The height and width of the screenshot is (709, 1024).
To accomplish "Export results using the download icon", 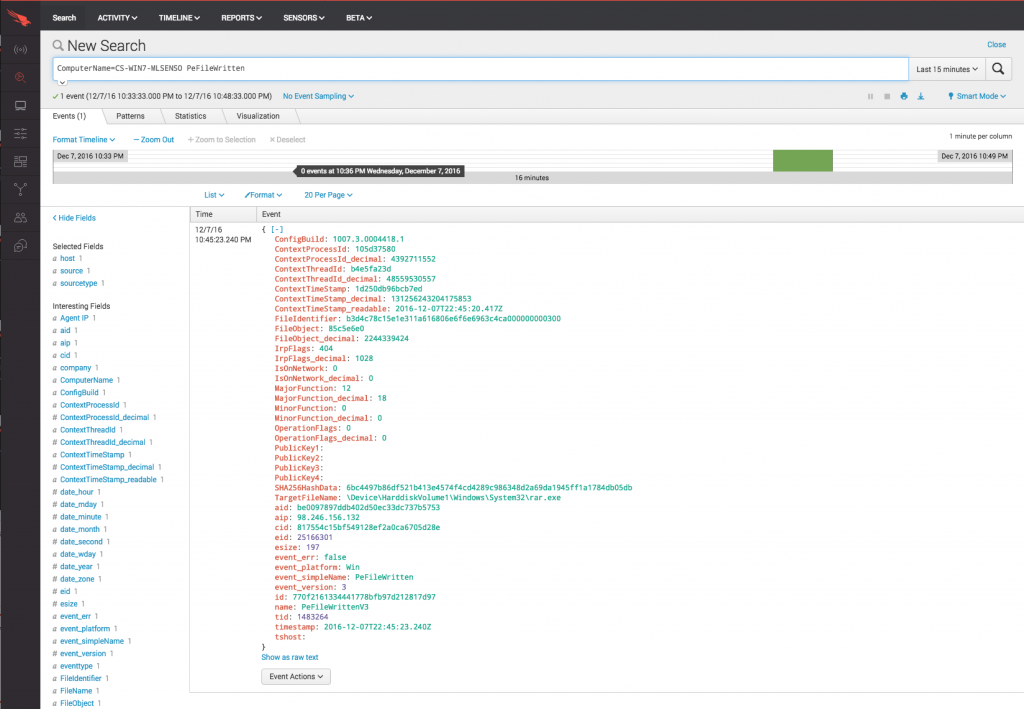I will click(x=921, y=97).
